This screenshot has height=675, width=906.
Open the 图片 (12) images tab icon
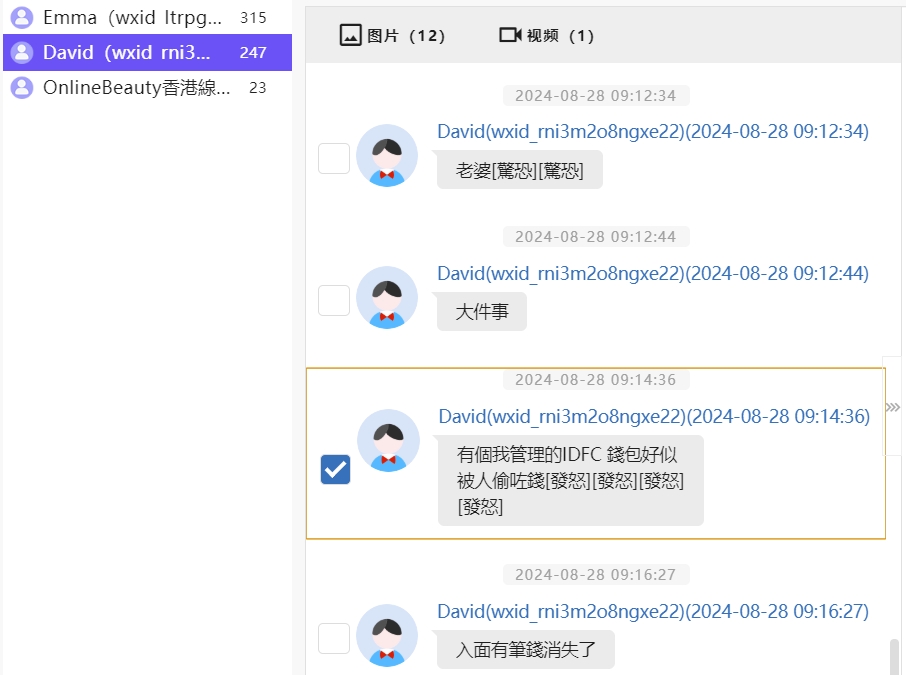350,35
